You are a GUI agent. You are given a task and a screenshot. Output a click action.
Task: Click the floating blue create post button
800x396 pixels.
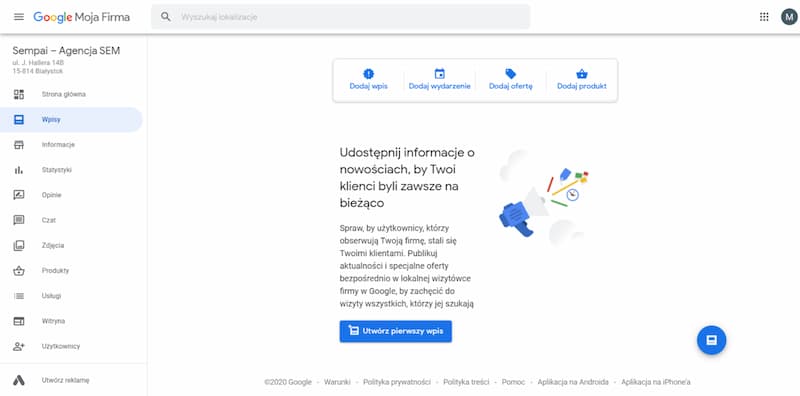coord(711,340)
